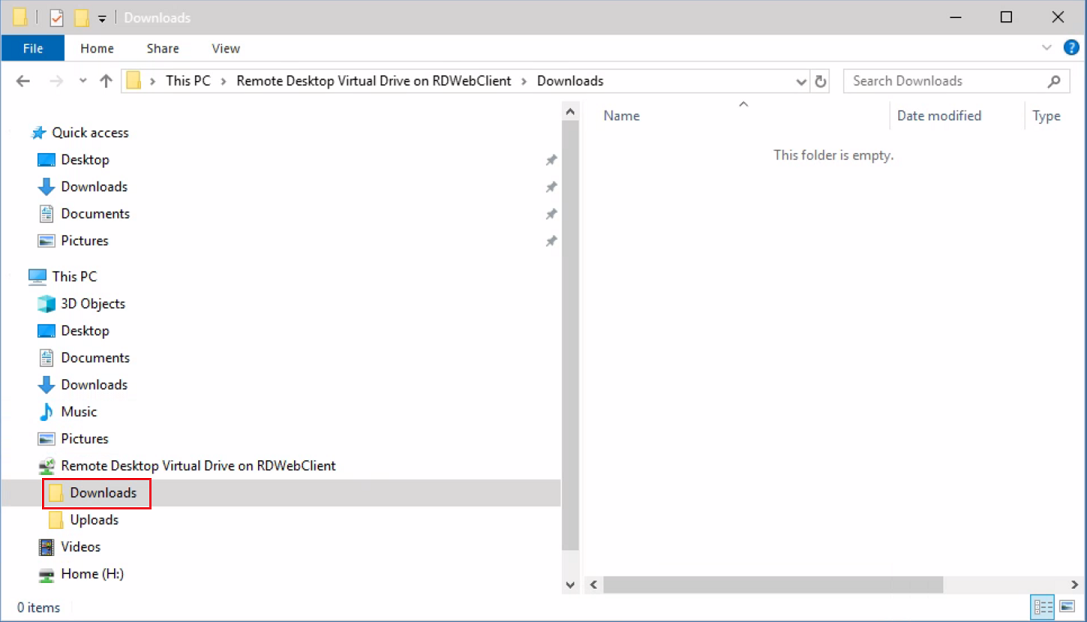Screen dimensions: 1087x622
Task: Select Quick access in navigation pane
Action: click(90, 132)
